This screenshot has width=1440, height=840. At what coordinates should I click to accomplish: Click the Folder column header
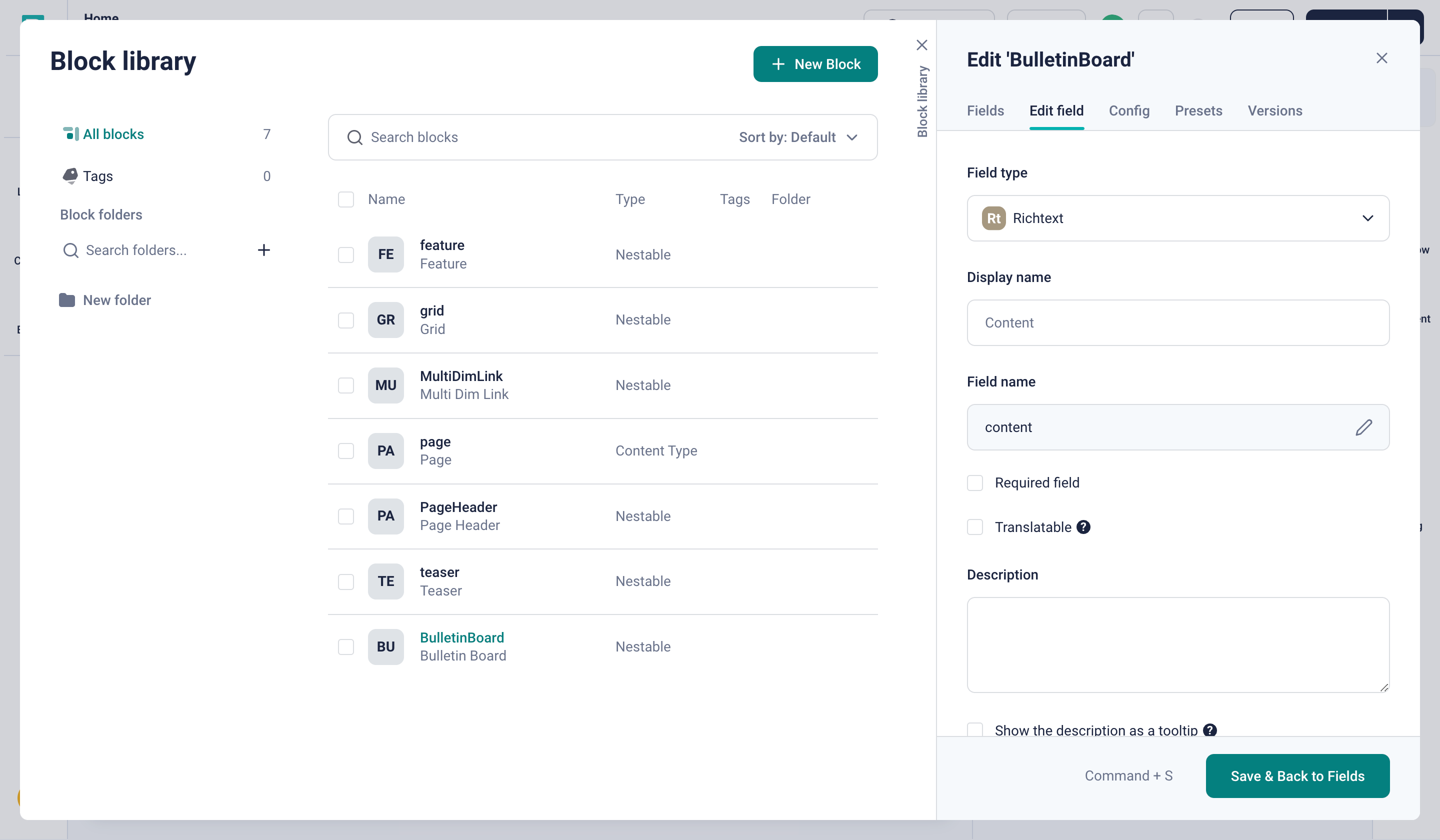pyautogui.click(x=790, y=199)
